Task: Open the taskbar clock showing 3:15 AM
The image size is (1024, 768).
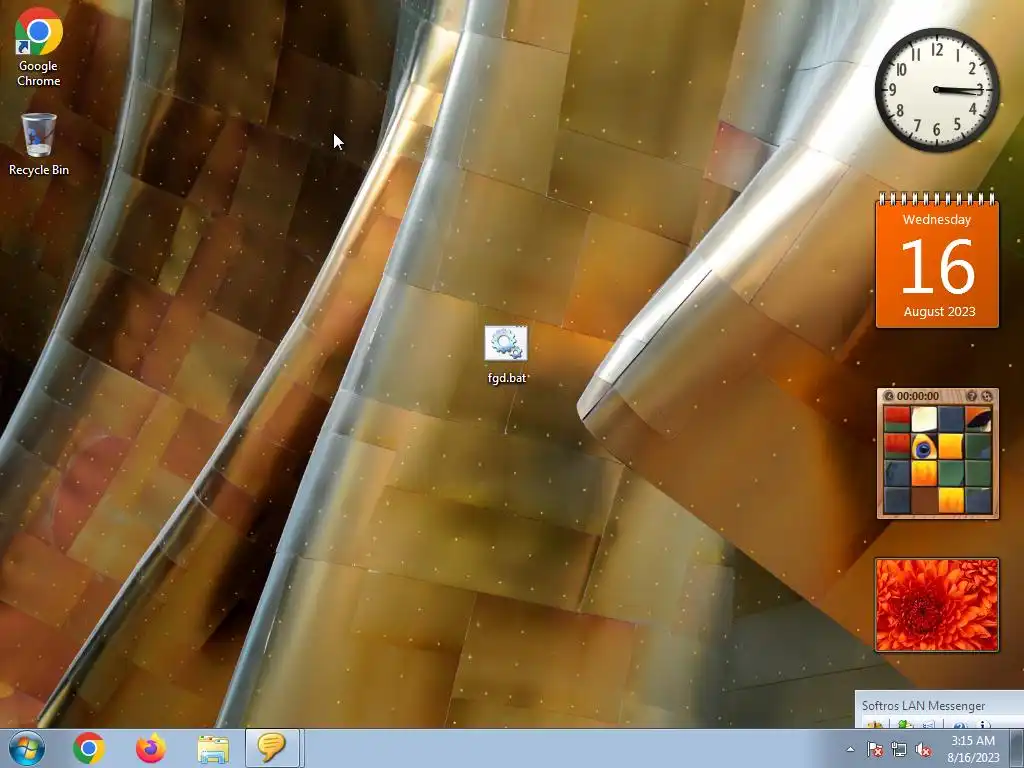Action: 973,749
